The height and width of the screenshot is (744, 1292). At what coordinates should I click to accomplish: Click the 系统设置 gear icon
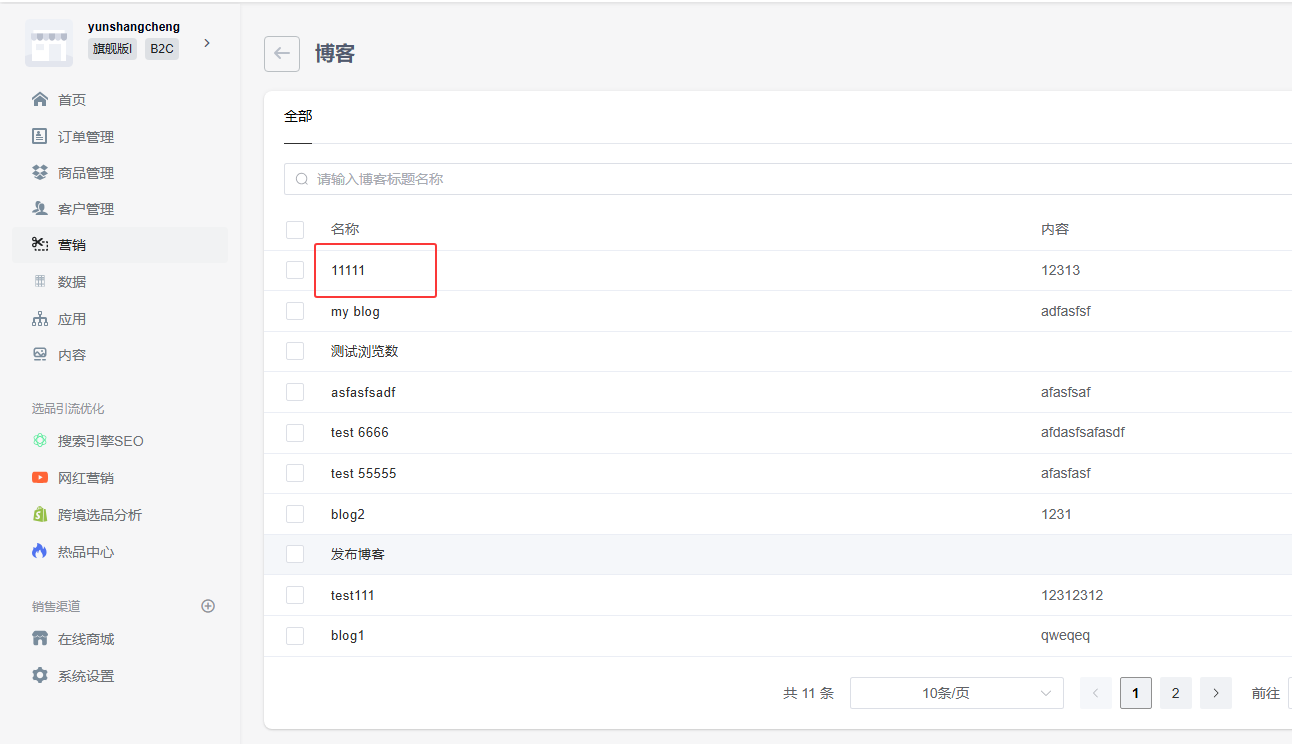point(40,676)
